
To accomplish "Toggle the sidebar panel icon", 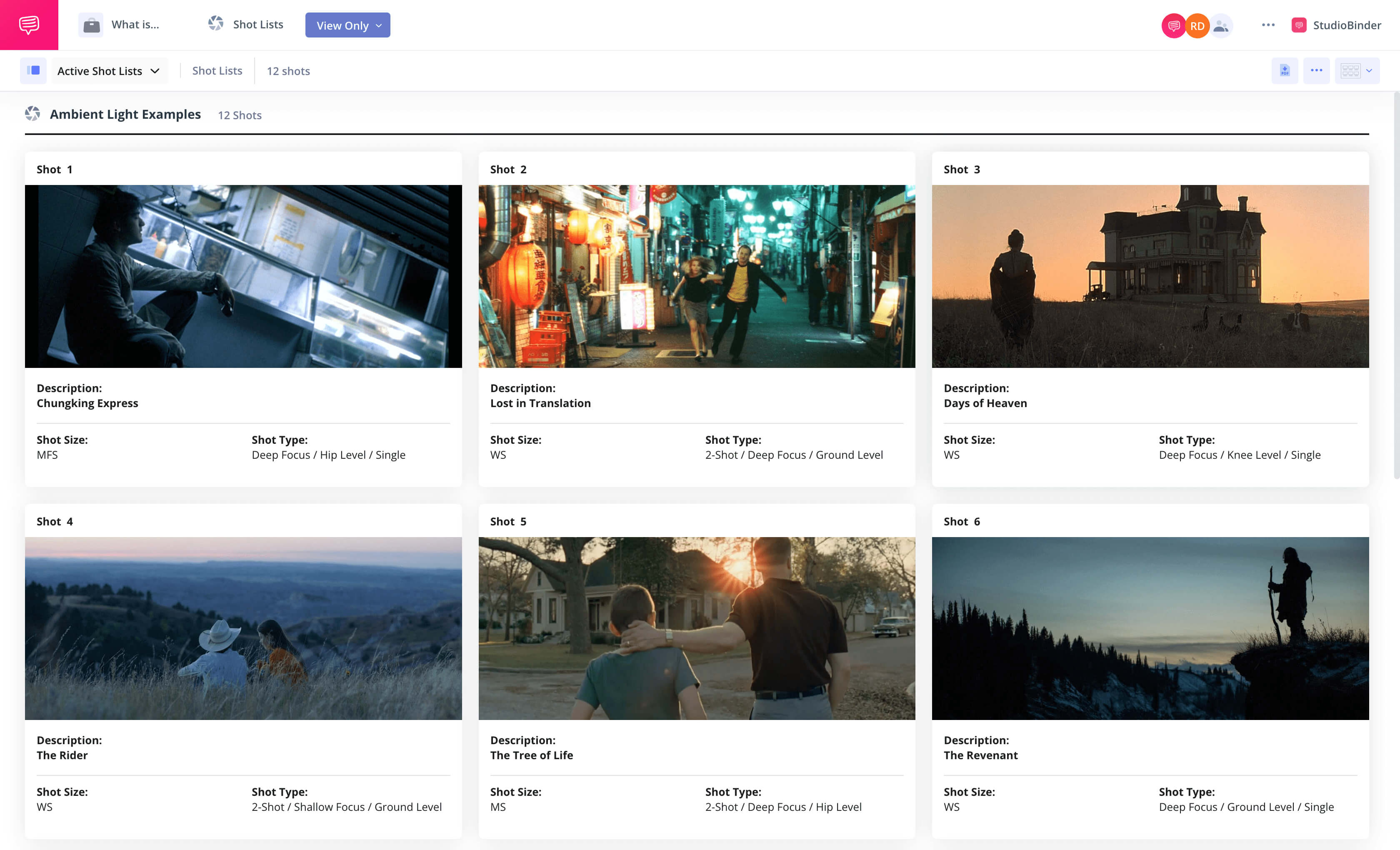I will (x=33, y=70).
